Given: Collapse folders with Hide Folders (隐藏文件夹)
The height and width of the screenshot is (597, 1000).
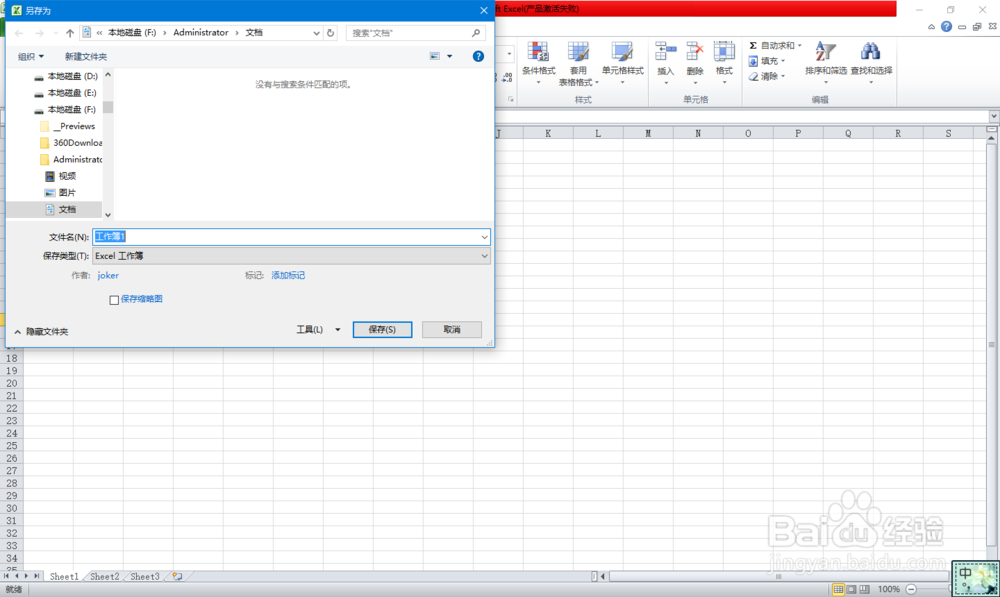Looking at the screenshot, I should pyautogui.click(x=41, y=331).
